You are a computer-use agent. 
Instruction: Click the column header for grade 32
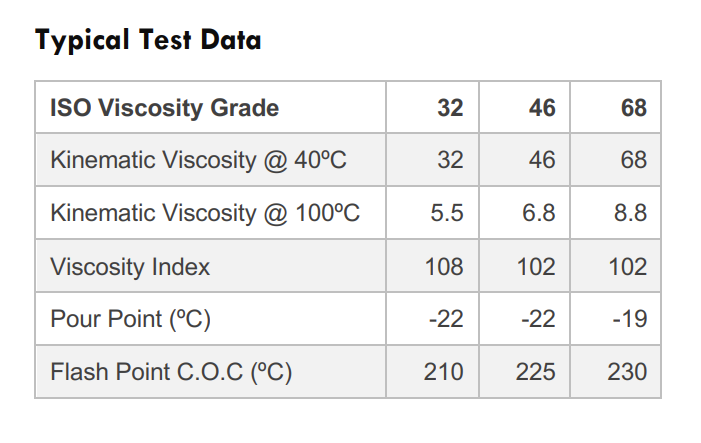tap(450, 107)
